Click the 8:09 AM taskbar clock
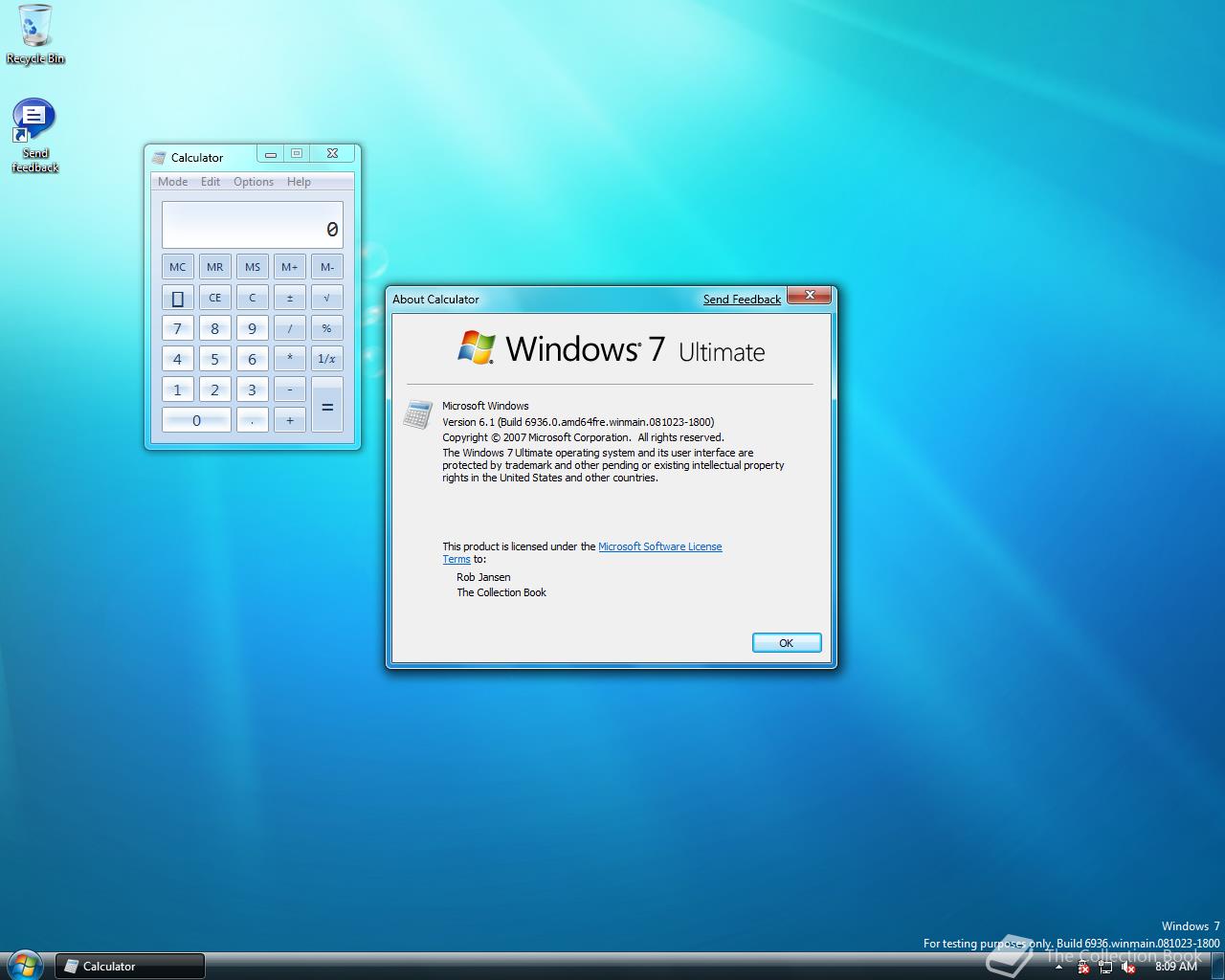The width and height of the screenshot is (1225, 980). [x=1176, y=967]
